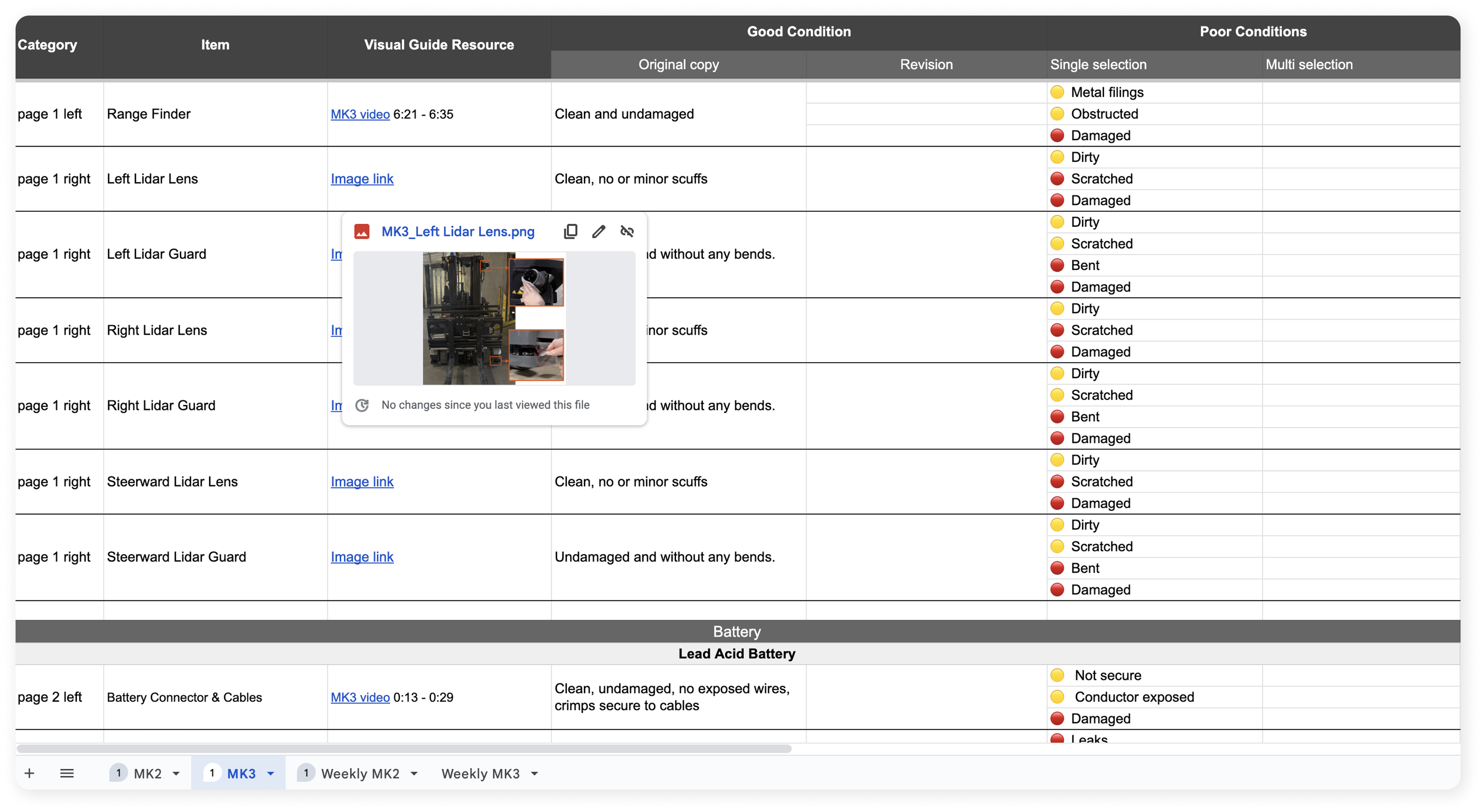
Task: Click the red dot beside Range Finder Damaged
Action: click(x=1057, y=135)
